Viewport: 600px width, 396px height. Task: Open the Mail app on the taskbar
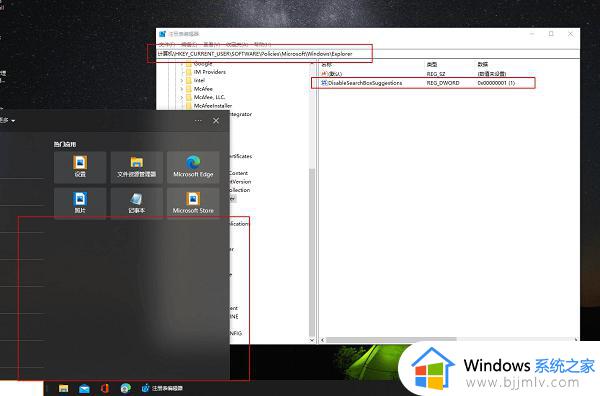84,389
